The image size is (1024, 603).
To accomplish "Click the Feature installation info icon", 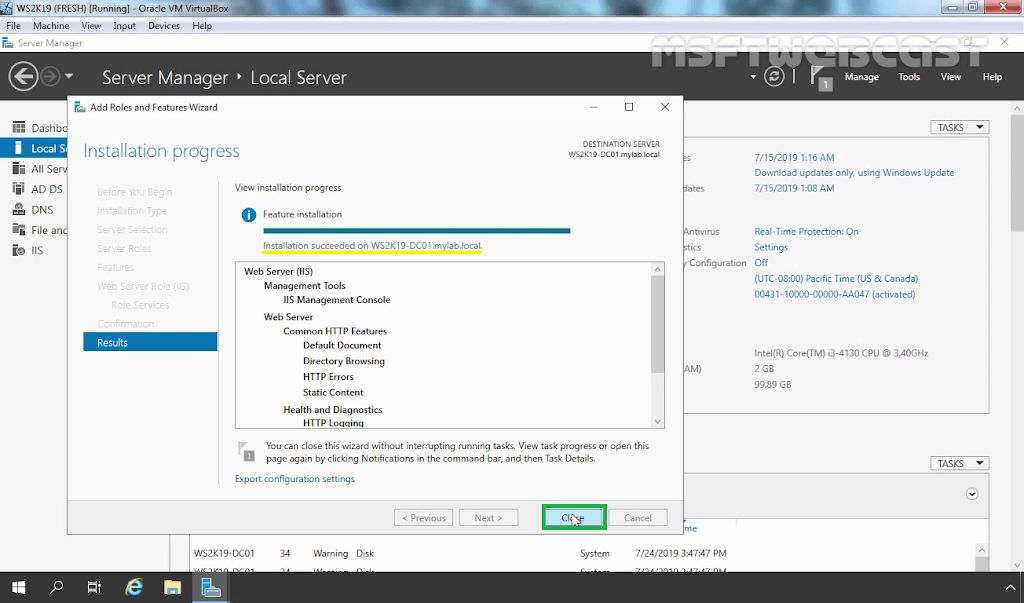I will click(x=248, y=214).
